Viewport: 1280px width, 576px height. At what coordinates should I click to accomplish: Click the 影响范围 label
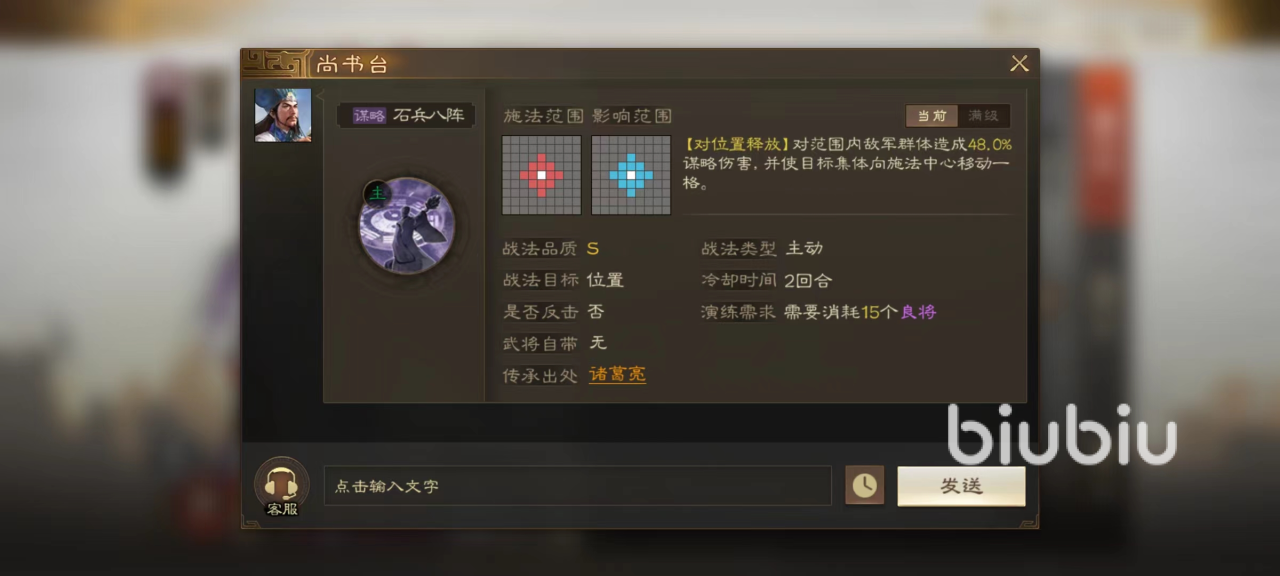tap(631, 116)
